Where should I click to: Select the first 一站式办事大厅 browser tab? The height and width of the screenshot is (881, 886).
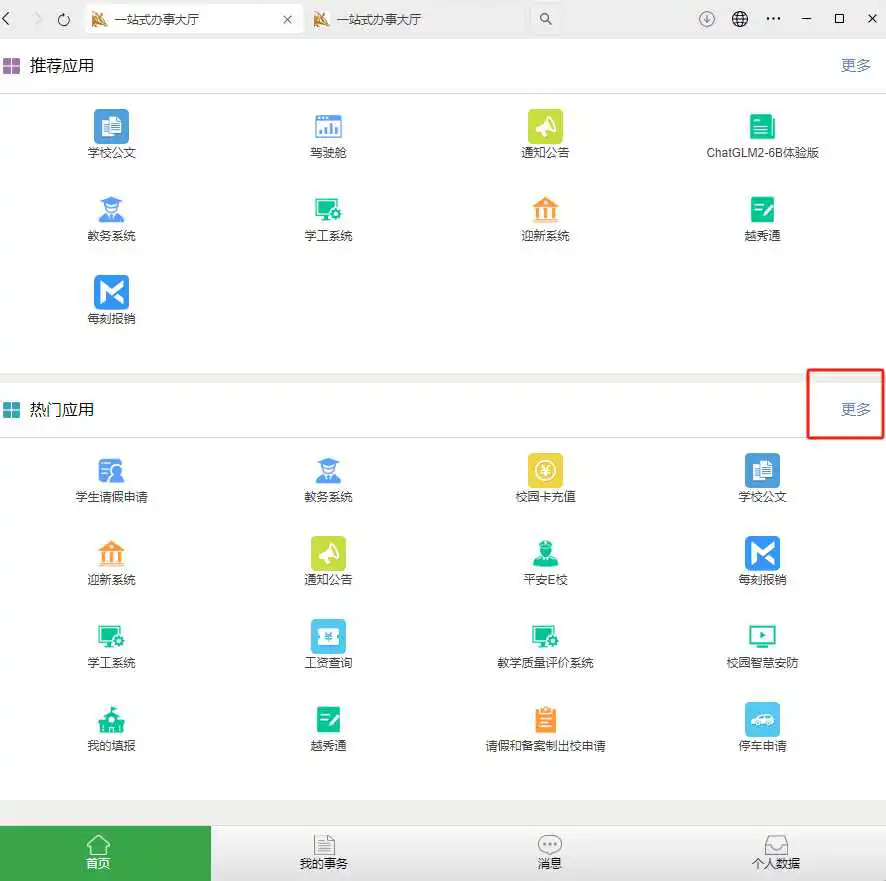(x=194, y=19)
